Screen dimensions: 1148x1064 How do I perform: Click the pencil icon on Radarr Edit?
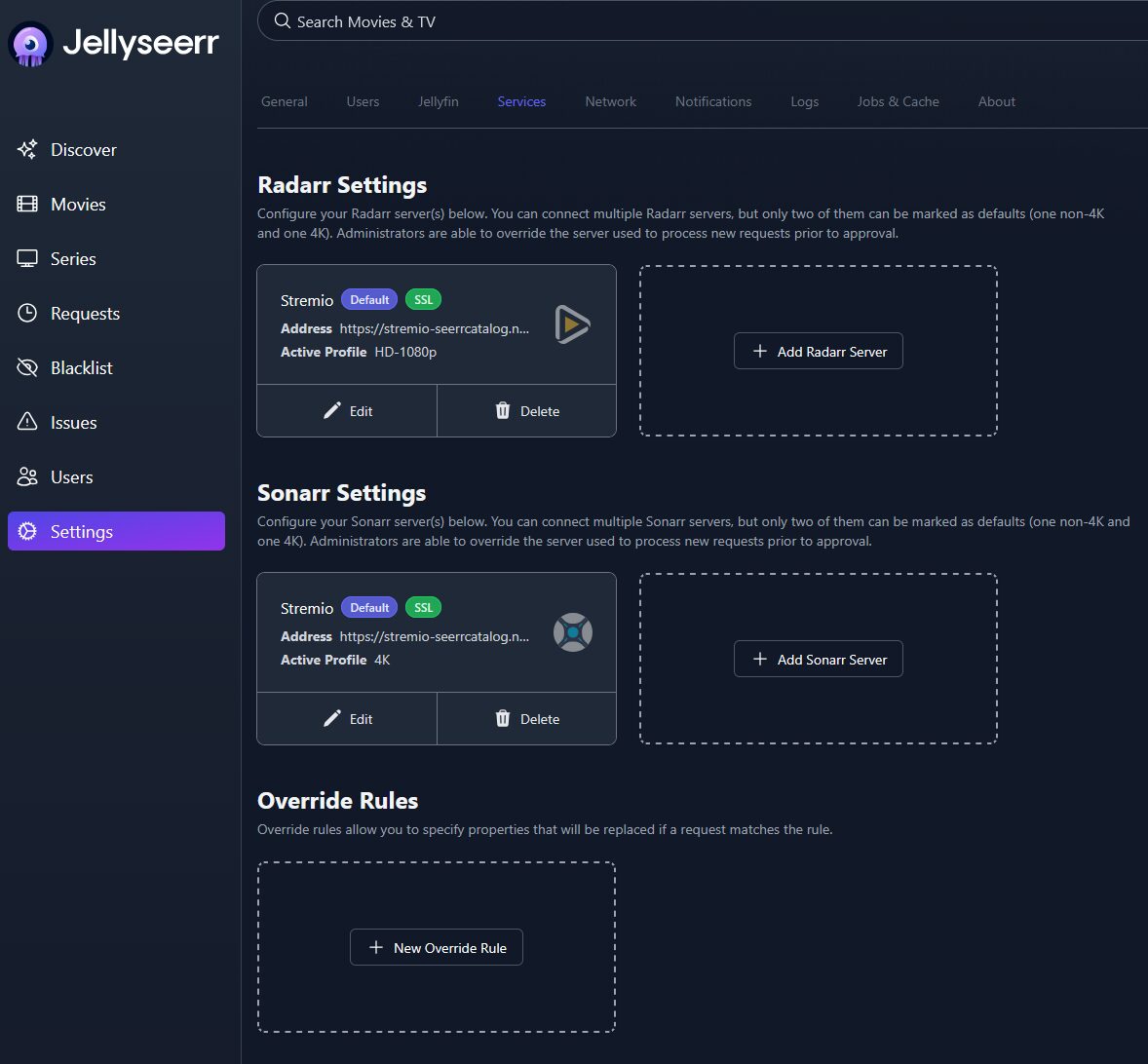point(331,410)
